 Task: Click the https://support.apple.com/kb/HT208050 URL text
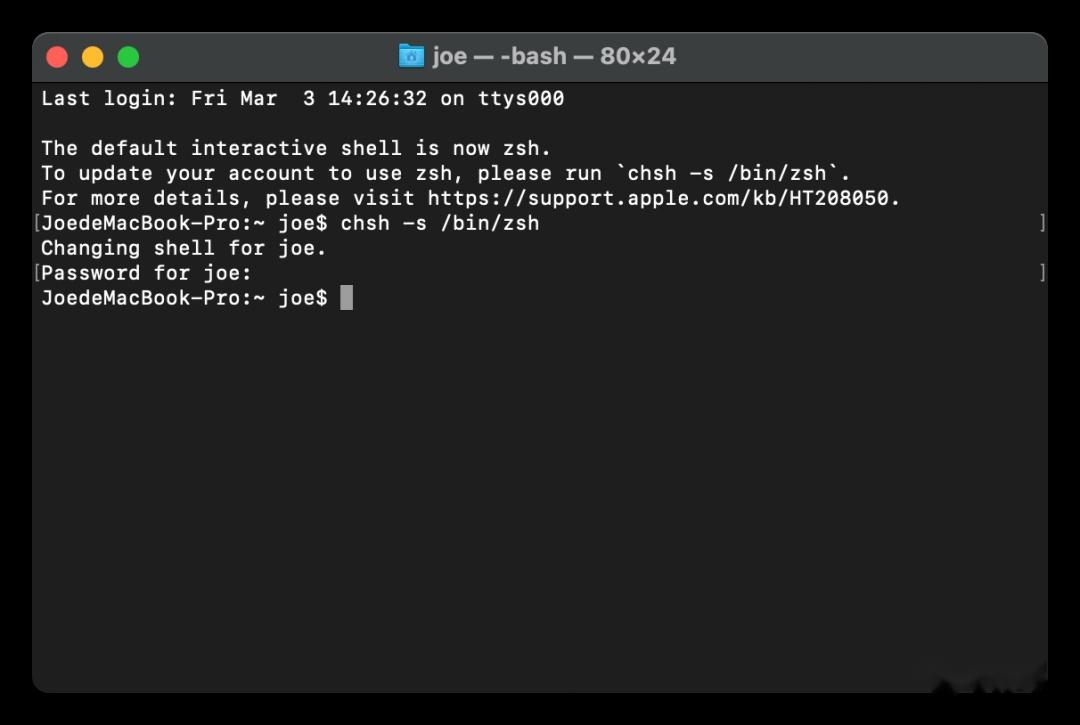[x=658, y=198]
